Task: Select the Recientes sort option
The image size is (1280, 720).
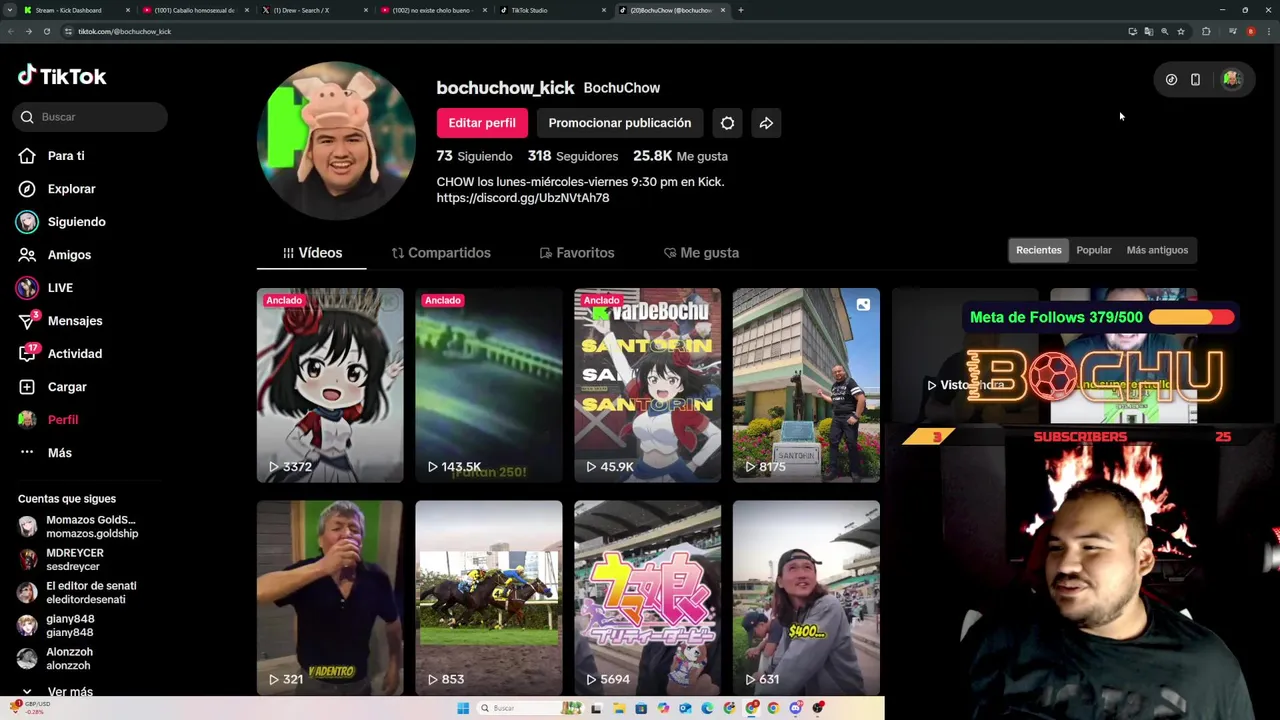Action: coord(1038,250)
